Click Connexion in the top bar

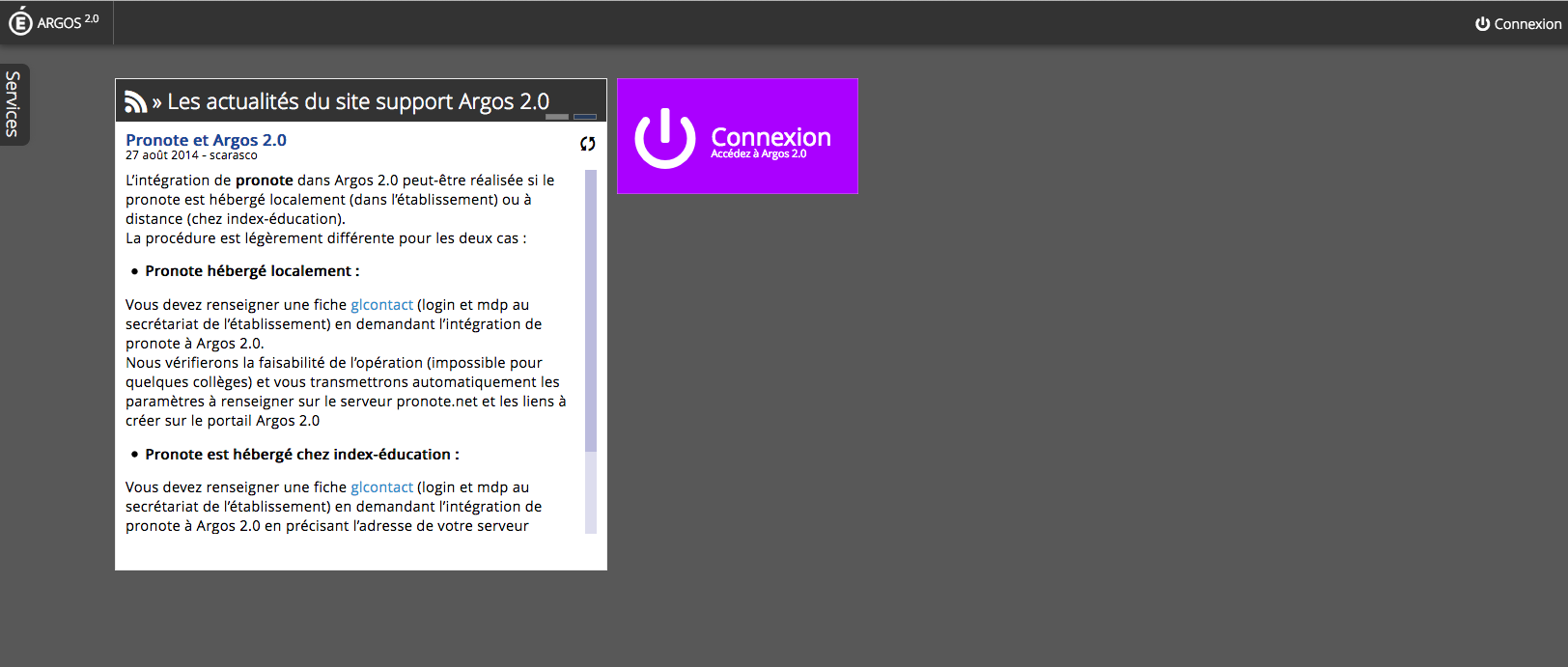pyautogui.click(x=1518, y=24)
